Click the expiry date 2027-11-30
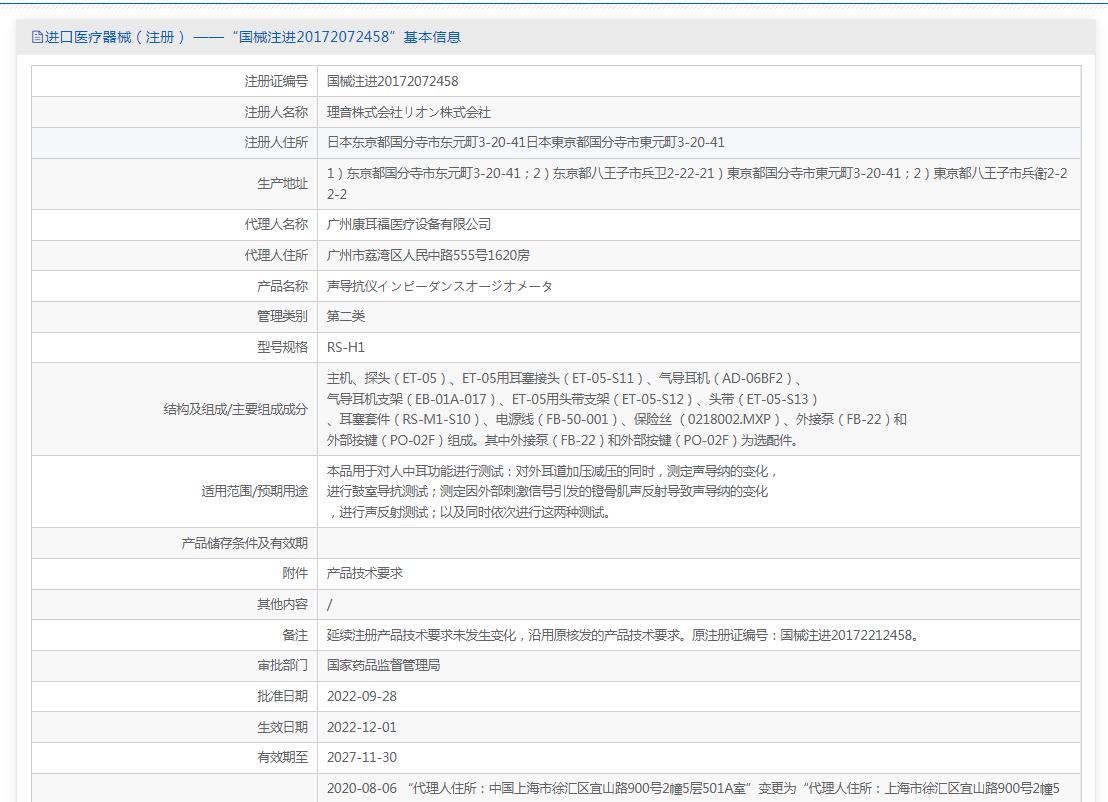Image resolution: width=1108 pixels, height=802 pixels. point(361,757)
